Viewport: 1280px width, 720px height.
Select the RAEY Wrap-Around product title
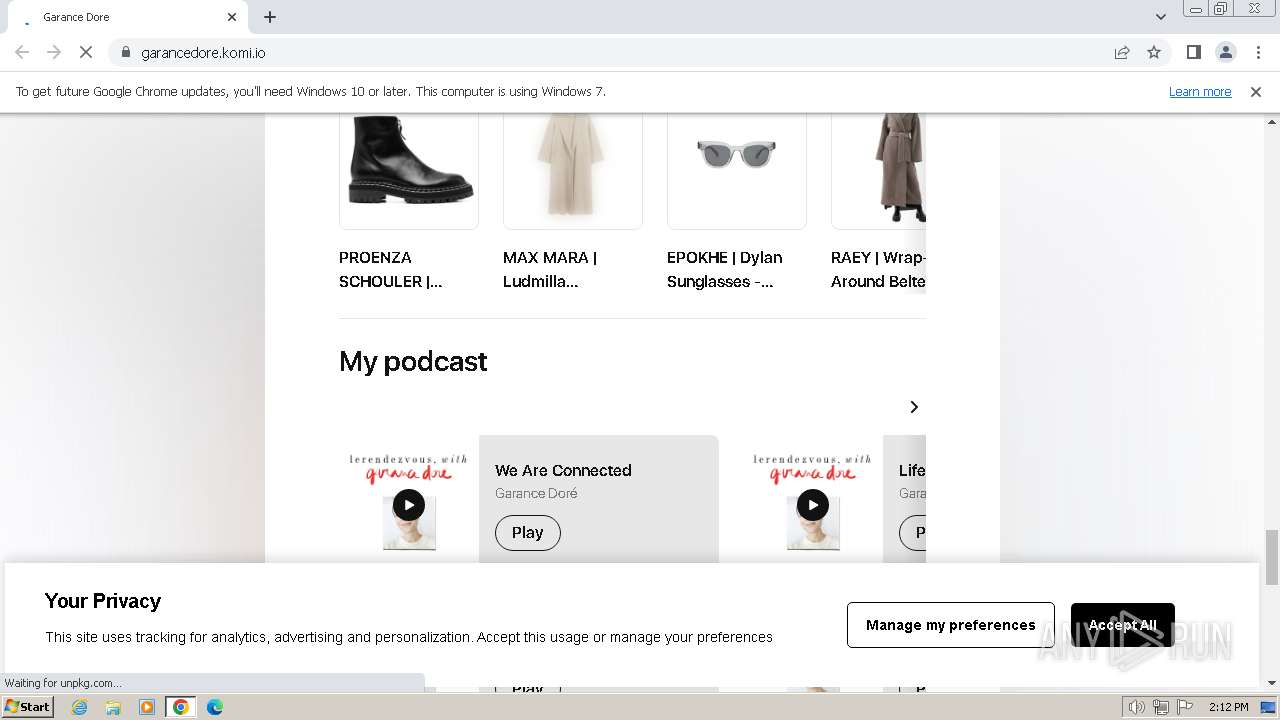pos(878,269)
